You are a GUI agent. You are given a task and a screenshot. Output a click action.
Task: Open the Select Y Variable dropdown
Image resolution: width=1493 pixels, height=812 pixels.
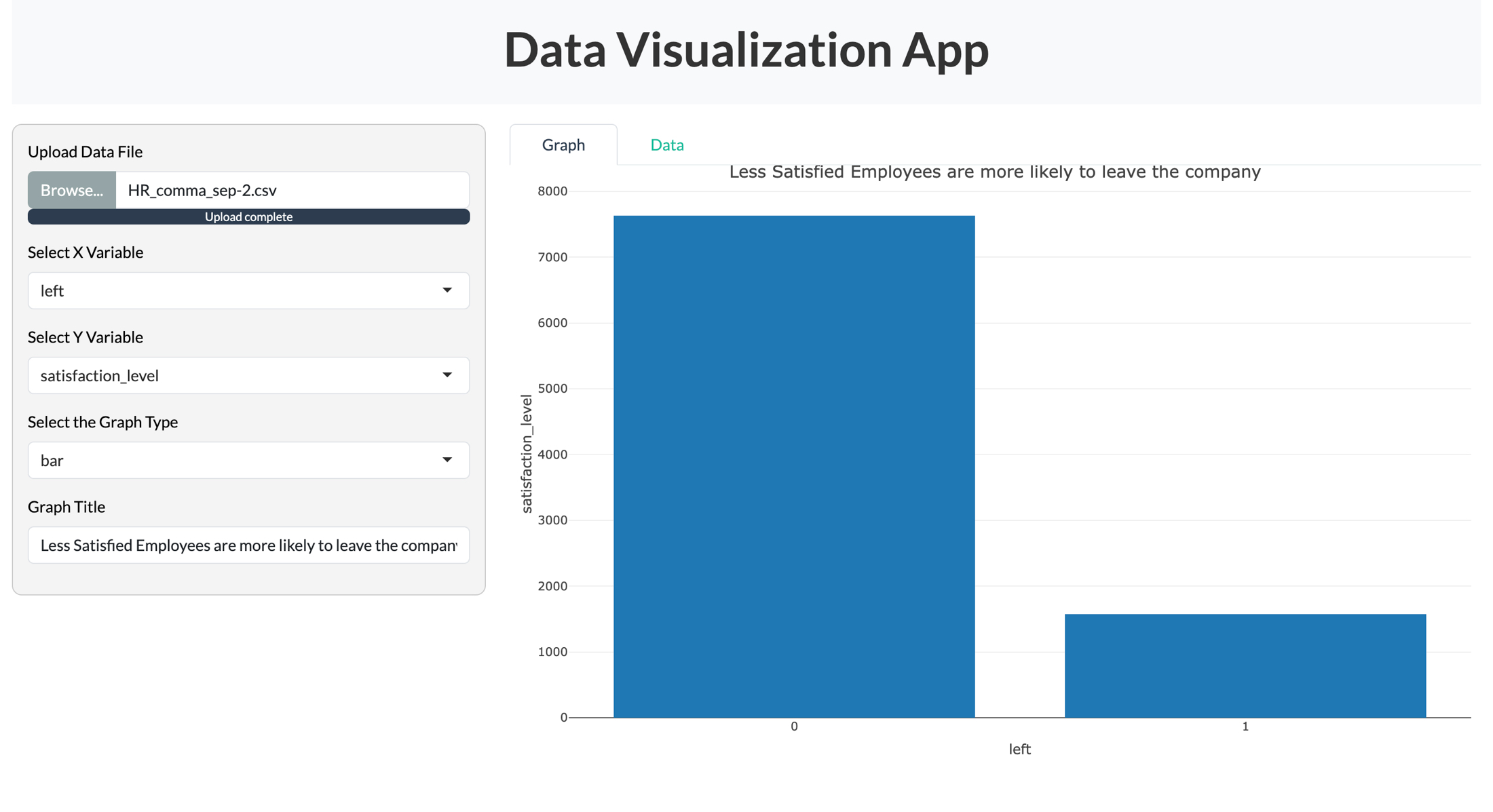tap(248, 375)
